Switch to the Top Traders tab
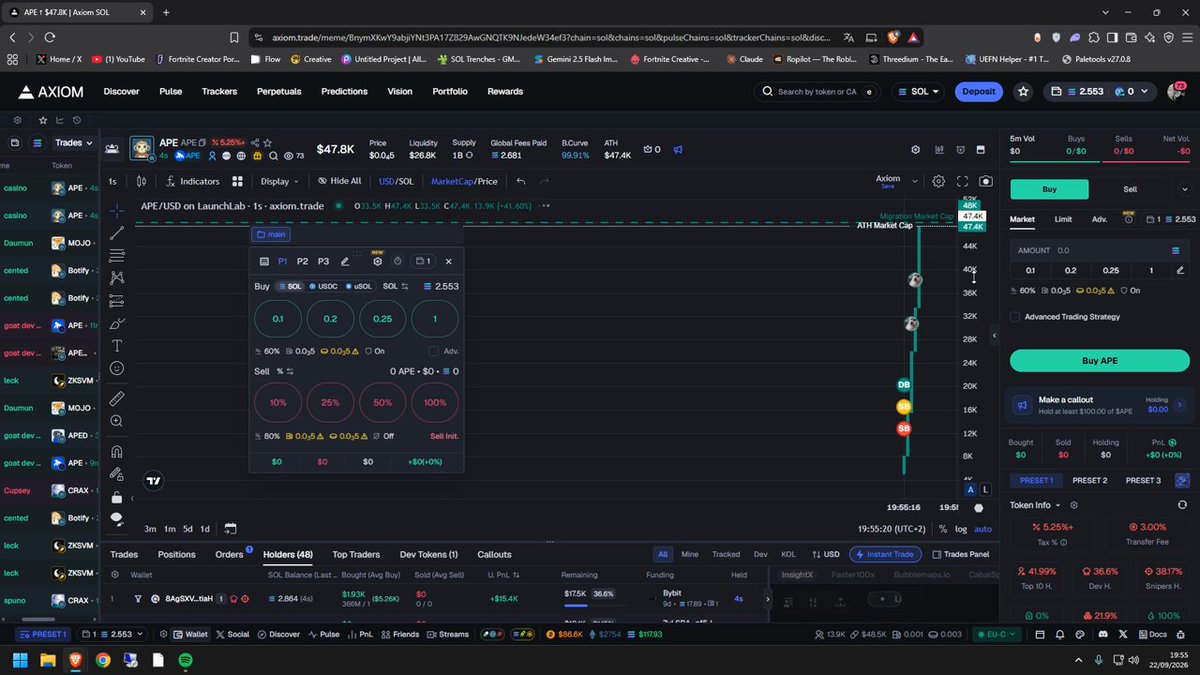 click(x=356, y=554)
